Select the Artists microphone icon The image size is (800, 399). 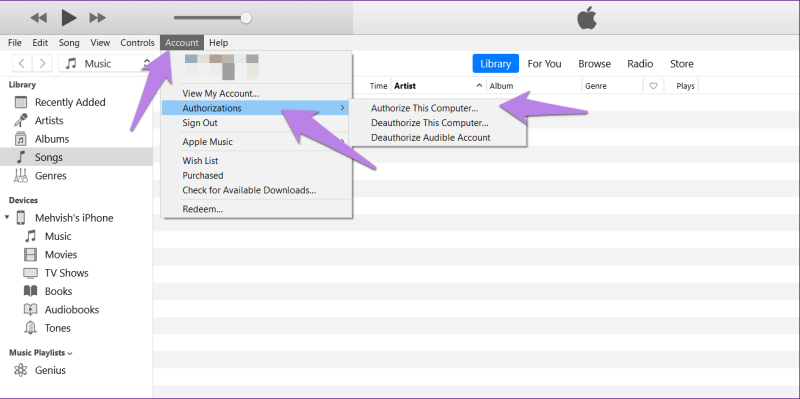(x=21, y=120)
